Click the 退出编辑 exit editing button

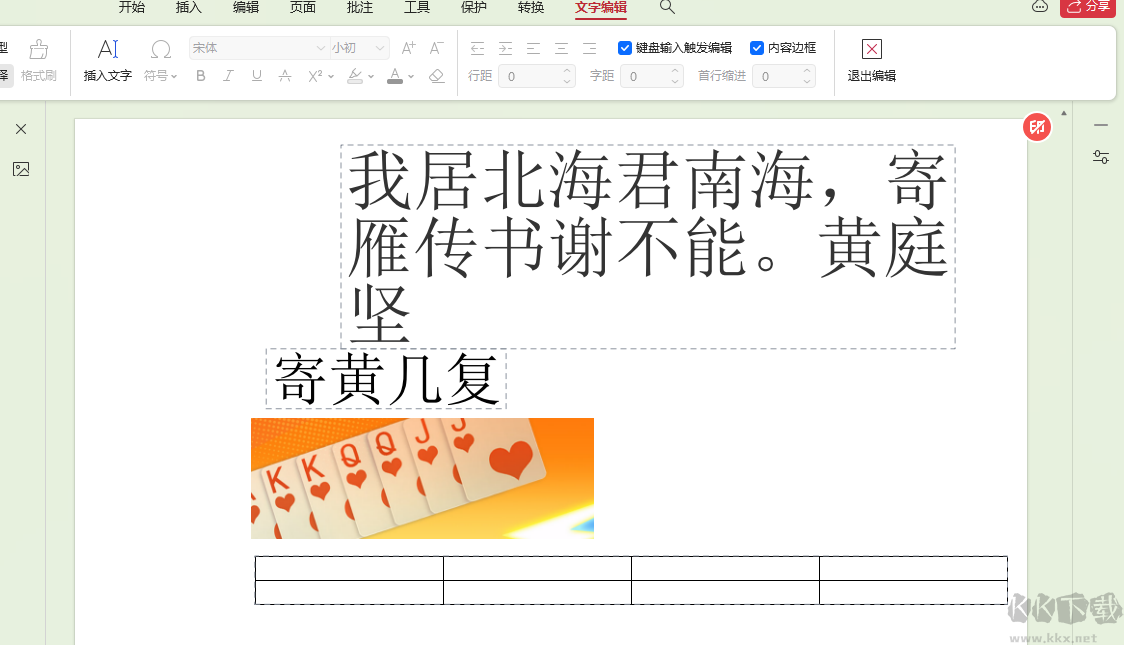871,60
